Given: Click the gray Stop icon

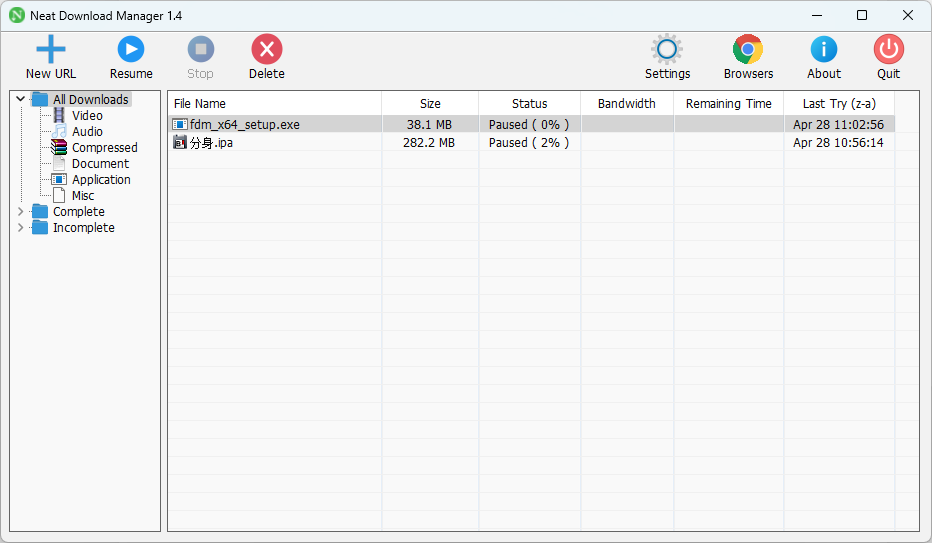Looking at the screenshot, I should click(x=200, y=49).
